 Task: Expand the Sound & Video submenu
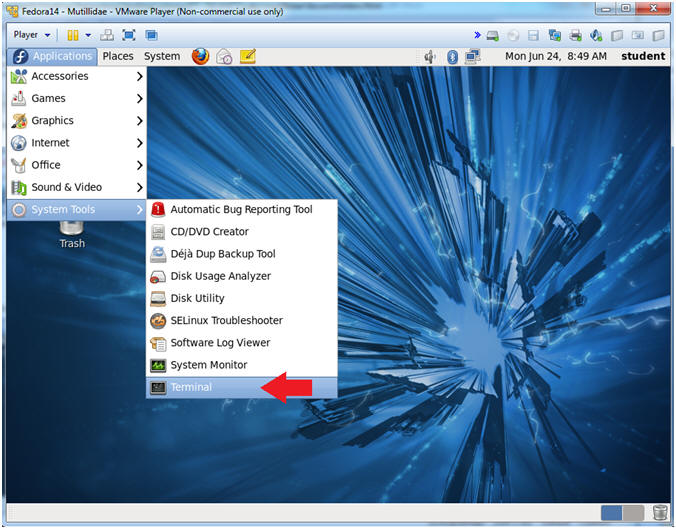click(77, 187)
